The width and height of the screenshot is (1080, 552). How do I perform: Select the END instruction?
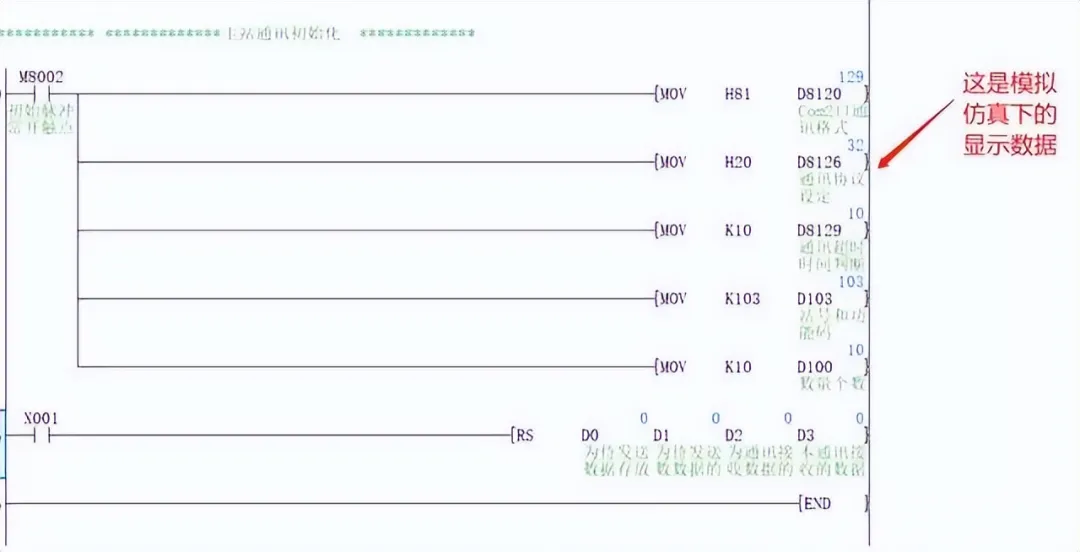click(x=817, y=504)
